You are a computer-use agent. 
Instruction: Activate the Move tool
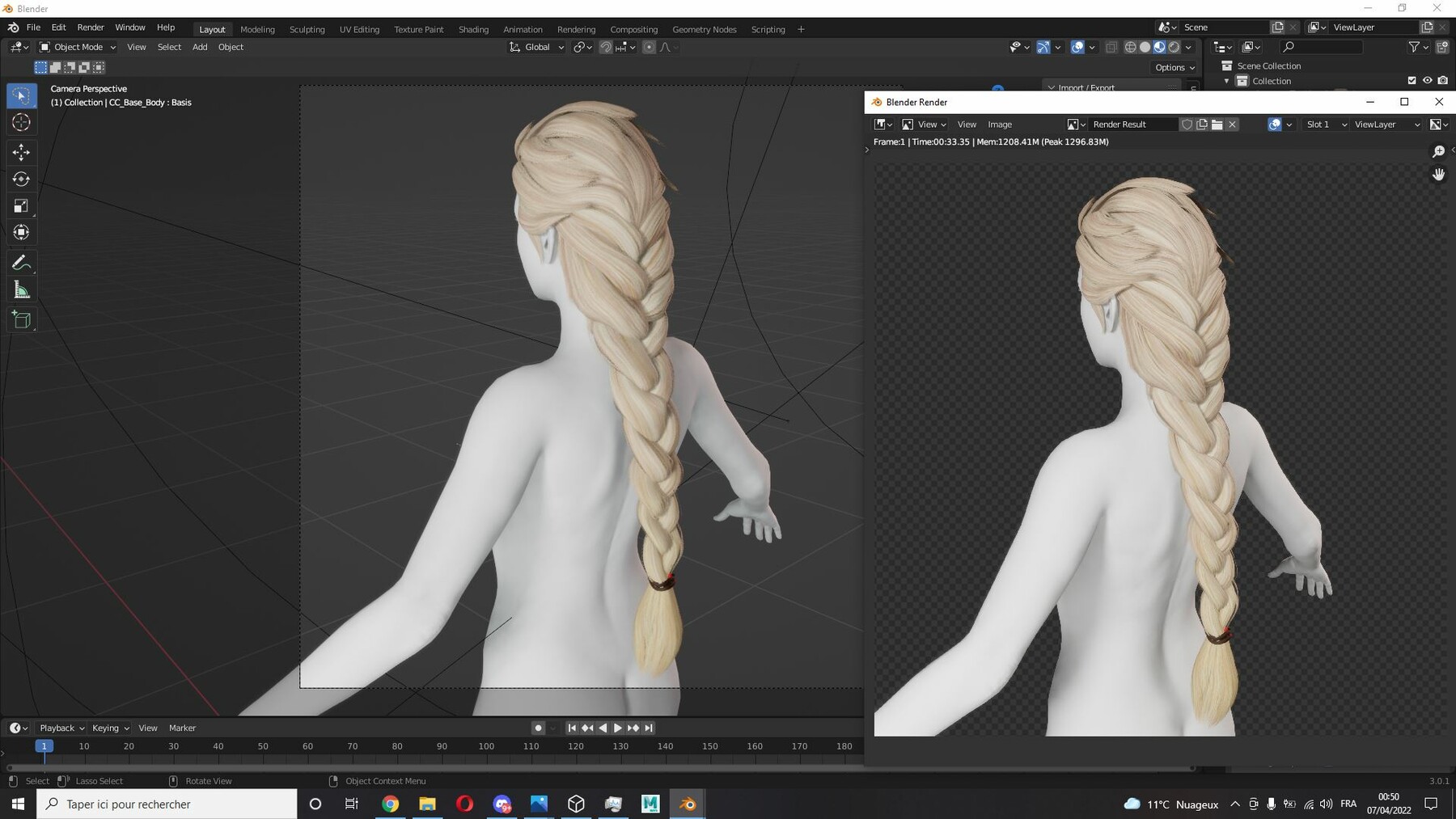click(x=22, y=152)
